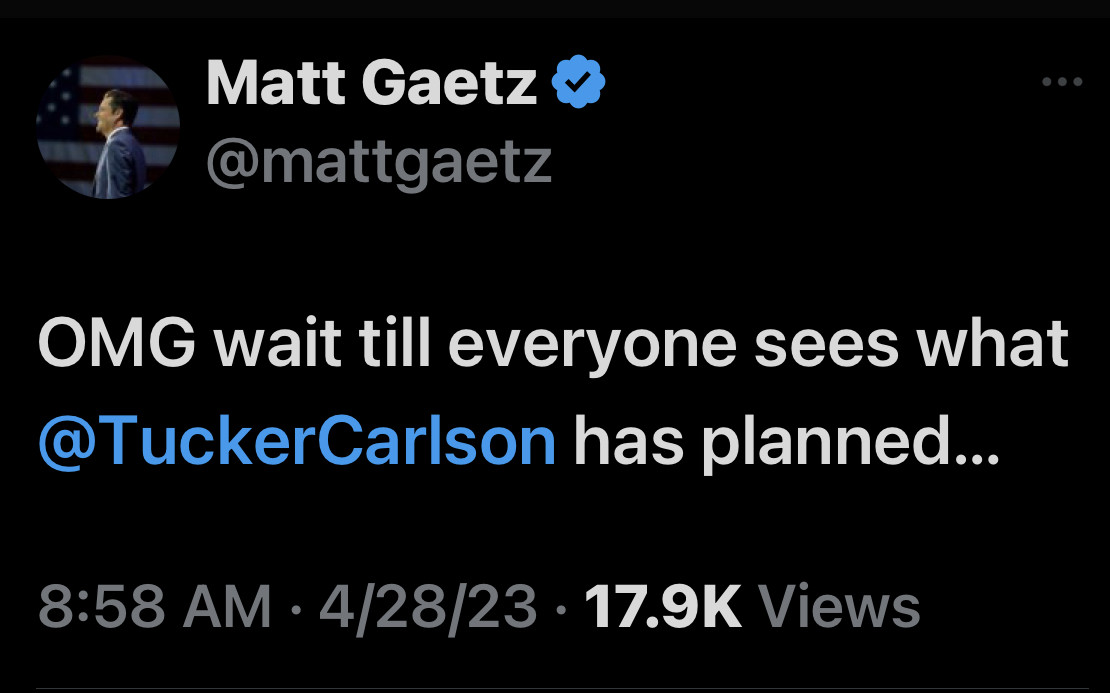Open the three-dot more options menu

(x=1062, y=82)
